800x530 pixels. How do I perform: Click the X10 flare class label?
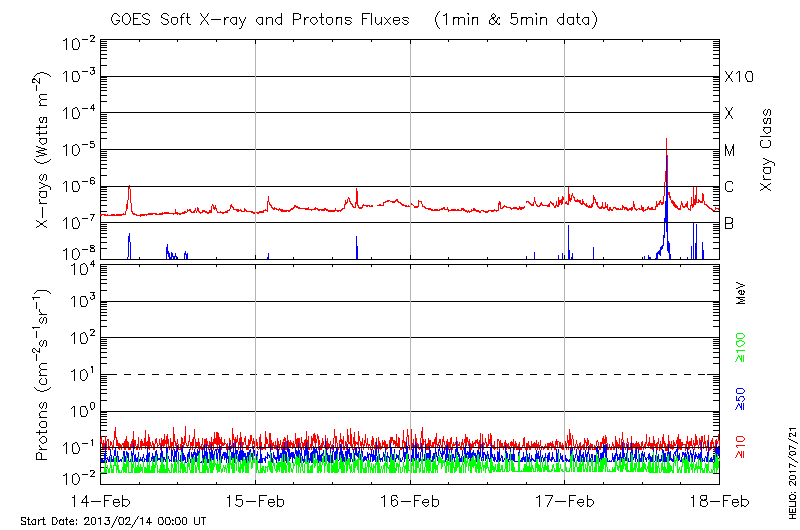pyautogui.click(x=738, y=77)
